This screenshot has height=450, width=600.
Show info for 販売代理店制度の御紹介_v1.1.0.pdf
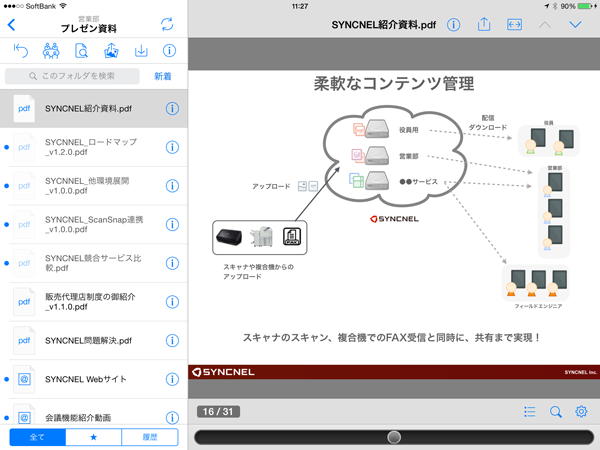point(172,302)
